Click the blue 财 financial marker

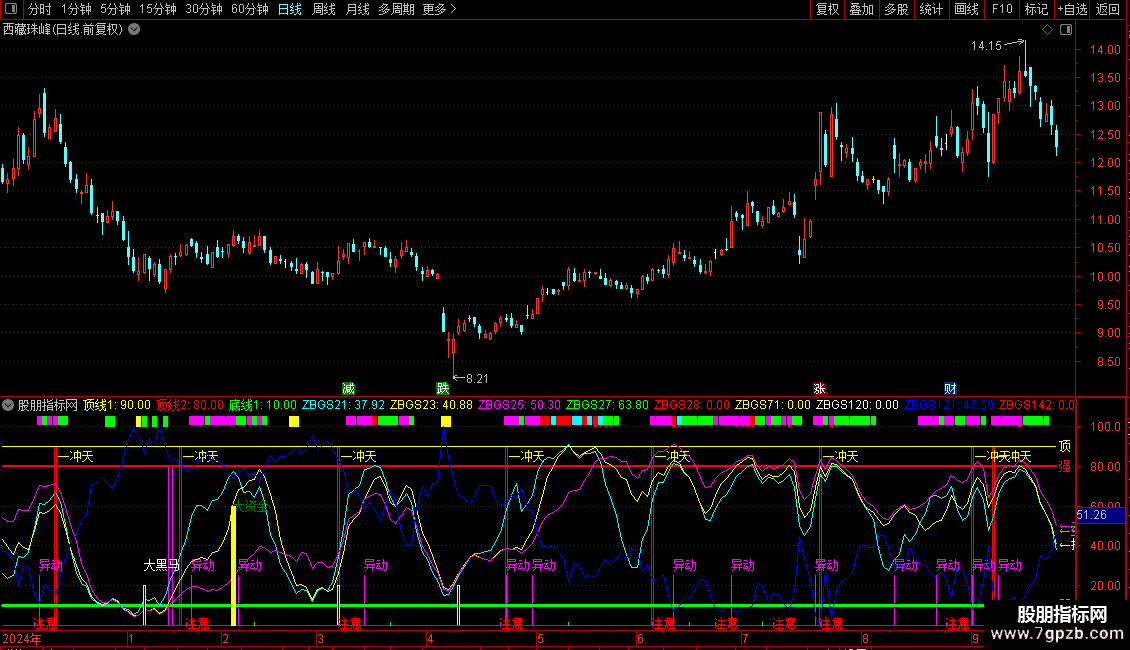click(951, 389)
